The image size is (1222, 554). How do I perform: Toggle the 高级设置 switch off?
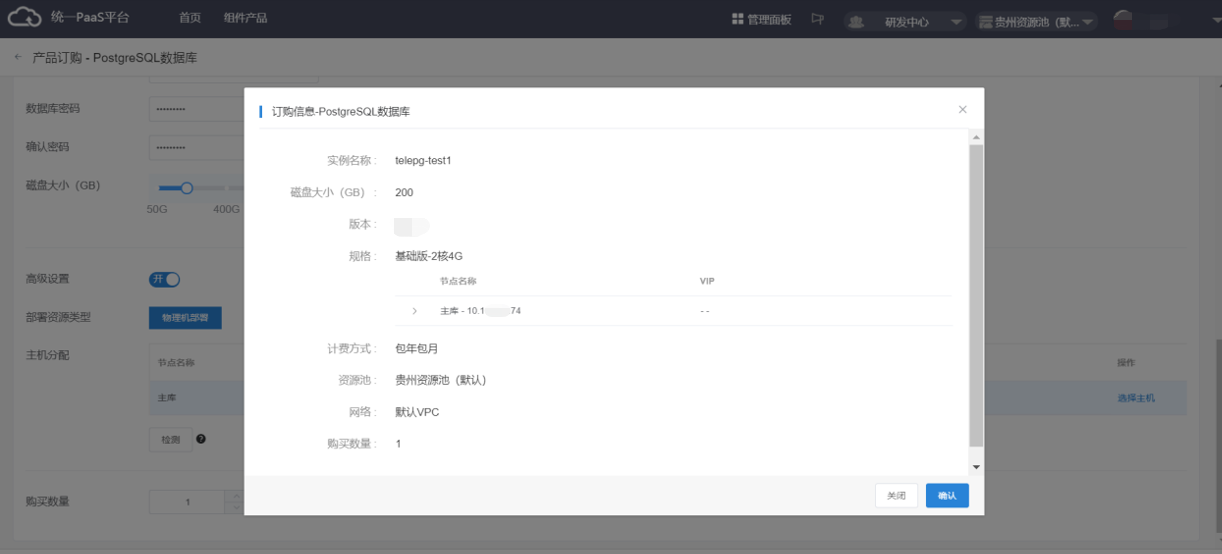tap(164, 279)
